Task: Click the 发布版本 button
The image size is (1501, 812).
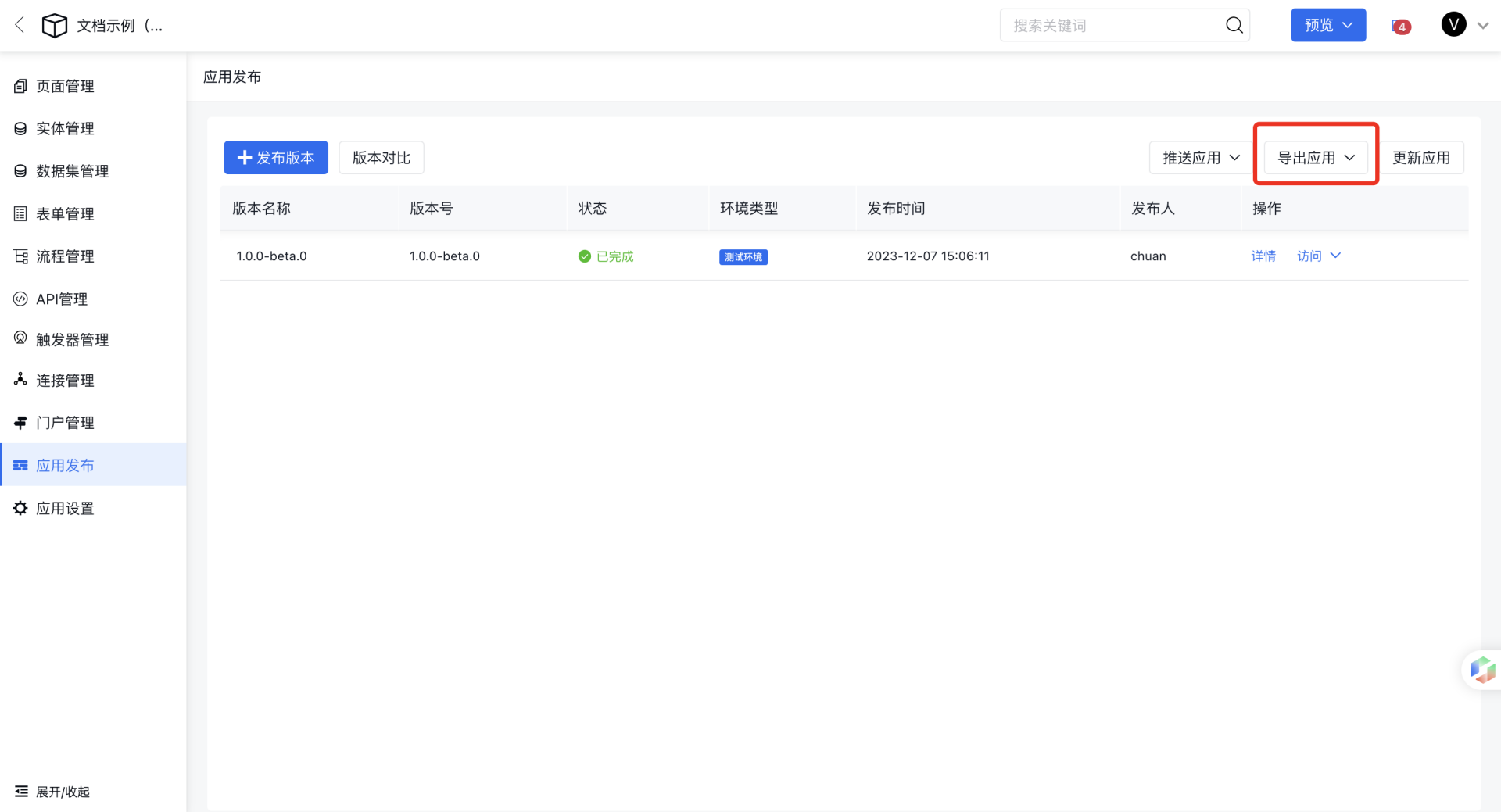Action: tap(276, 158)
